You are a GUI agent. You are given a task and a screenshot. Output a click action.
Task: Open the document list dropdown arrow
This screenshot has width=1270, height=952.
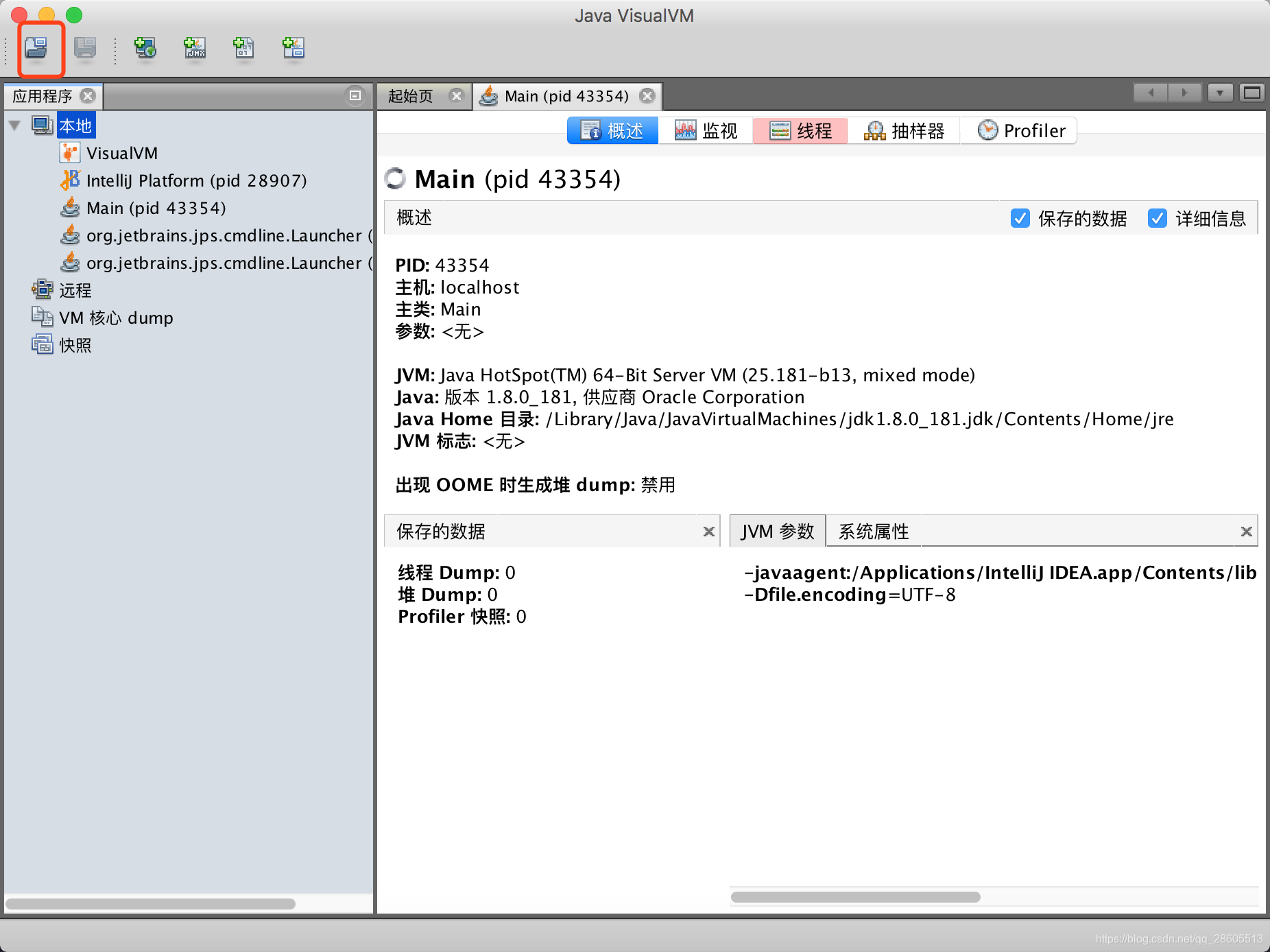point(1220,93)
